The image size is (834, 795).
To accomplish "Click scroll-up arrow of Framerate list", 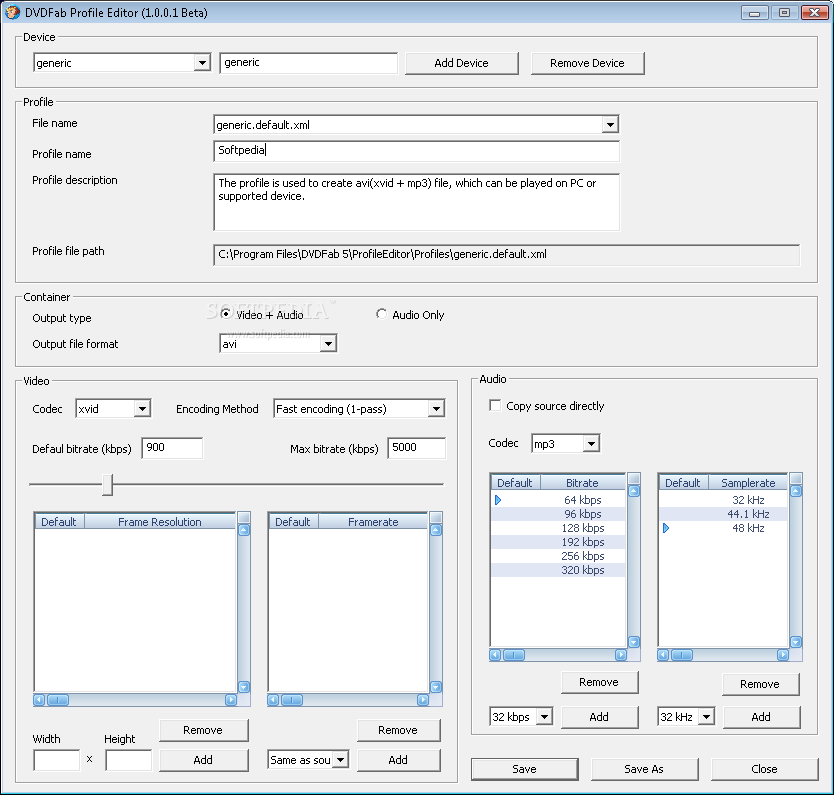I will (436, 530).
